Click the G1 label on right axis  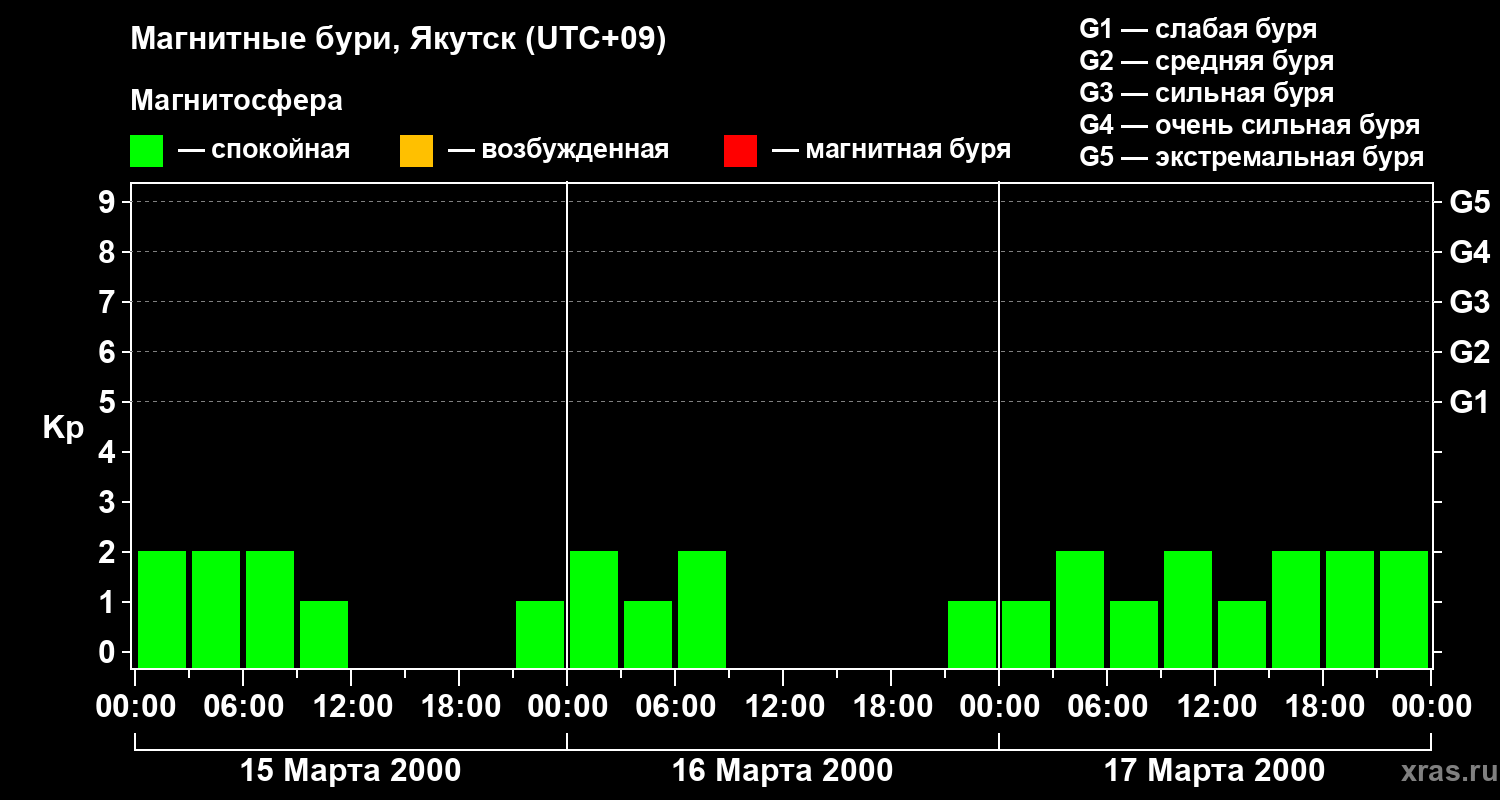click(1469, 402)
